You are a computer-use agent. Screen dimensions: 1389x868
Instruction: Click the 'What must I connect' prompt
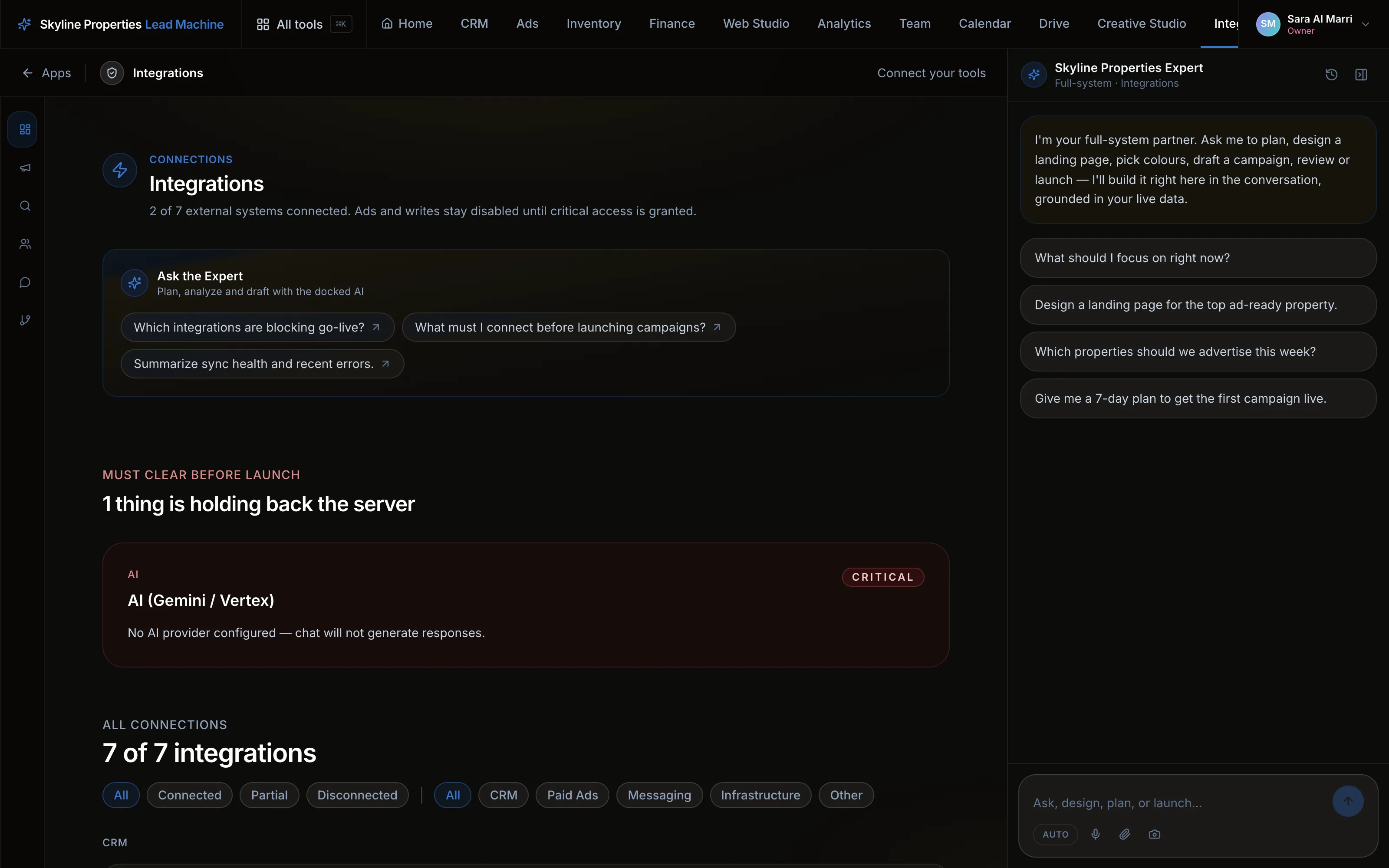[x=568, y=327]
